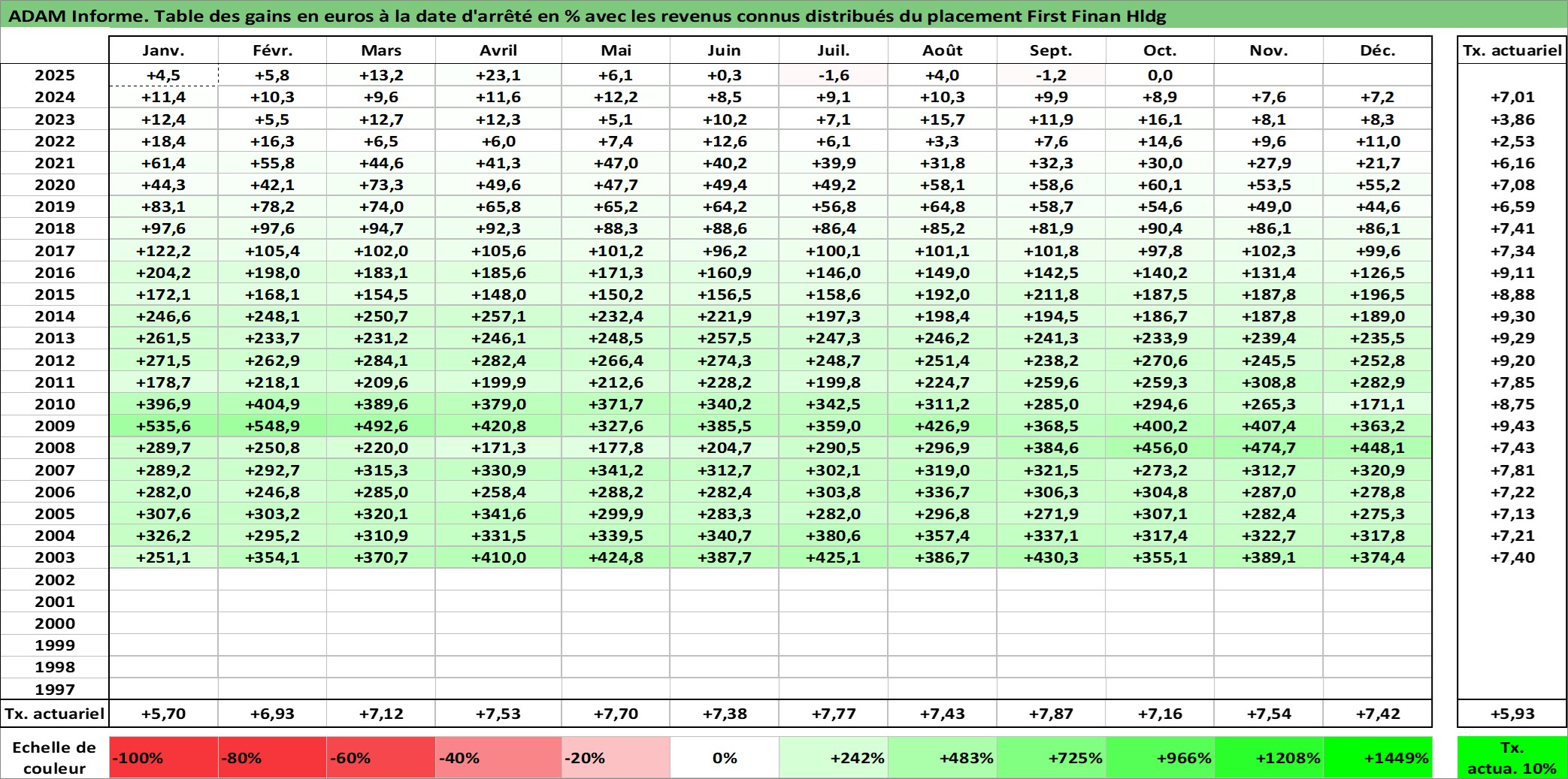Select the 'Avril' column header
This screenshot has height=779, width=1568.
498,50
